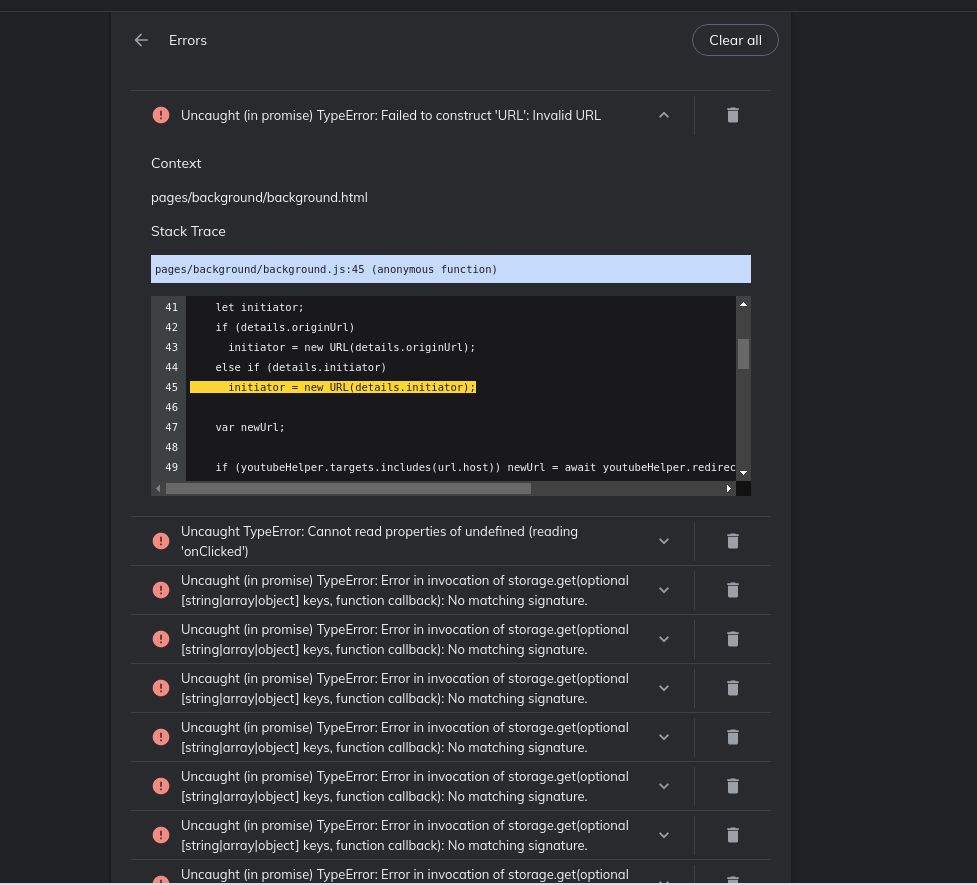Expand the fourth storage.get error entry
The width and height of the screenshot is (977, 885).
[663, 737]
